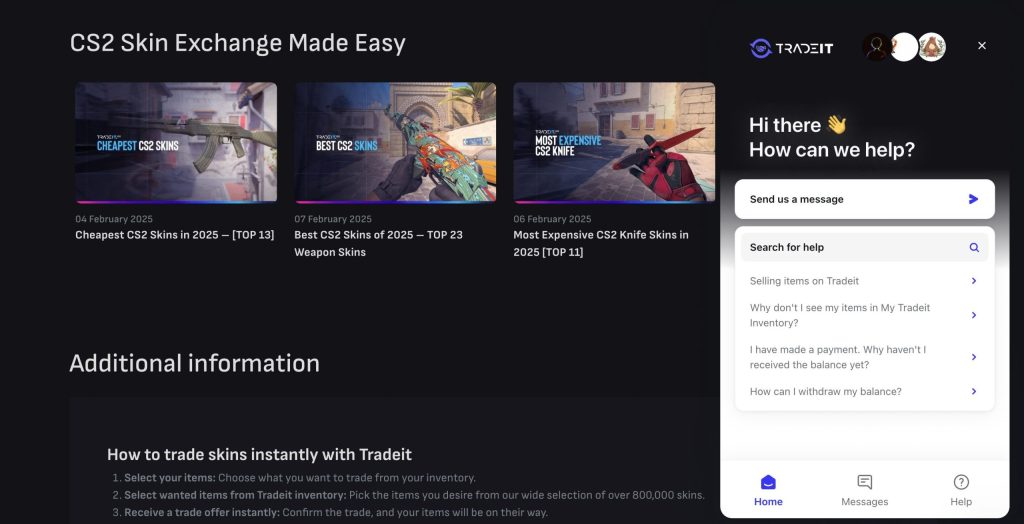
Task: Click the first support agent avatar
Action: coord(876,47)
